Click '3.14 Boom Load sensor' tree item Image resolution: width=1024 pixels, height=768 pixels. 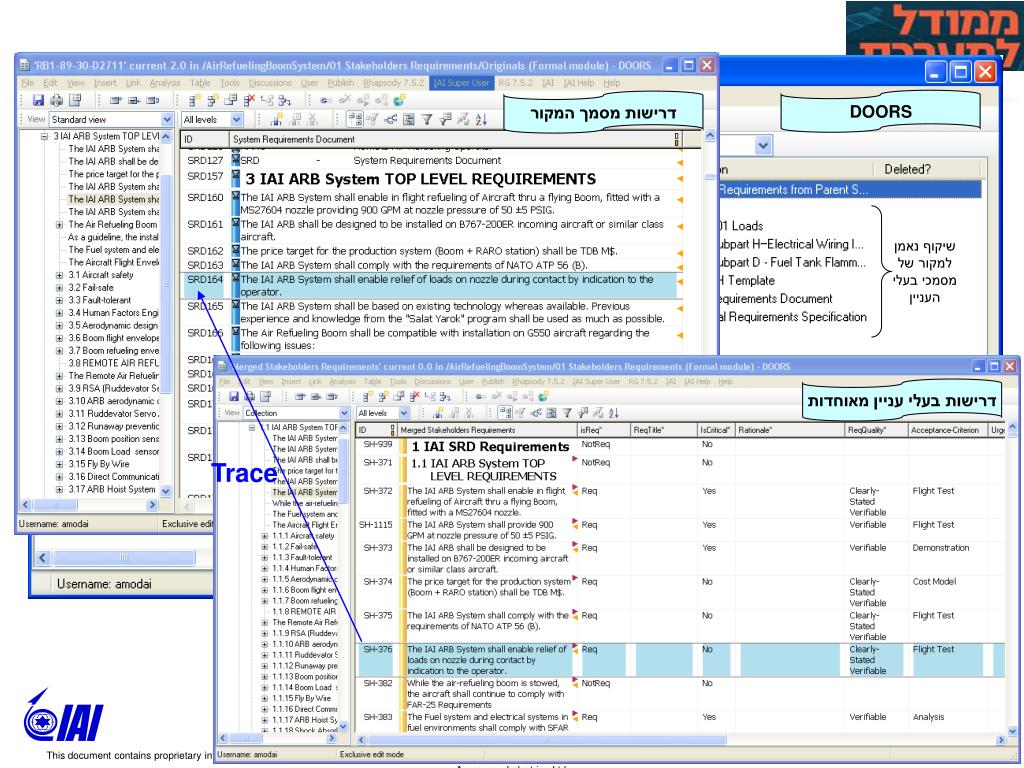tap(114, 451)
